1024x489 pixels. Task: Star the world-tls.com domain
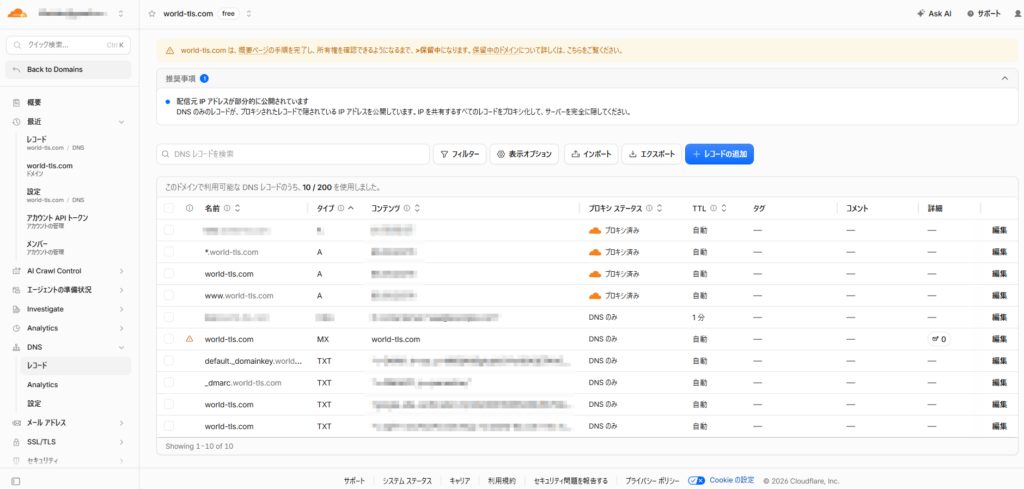152,14
